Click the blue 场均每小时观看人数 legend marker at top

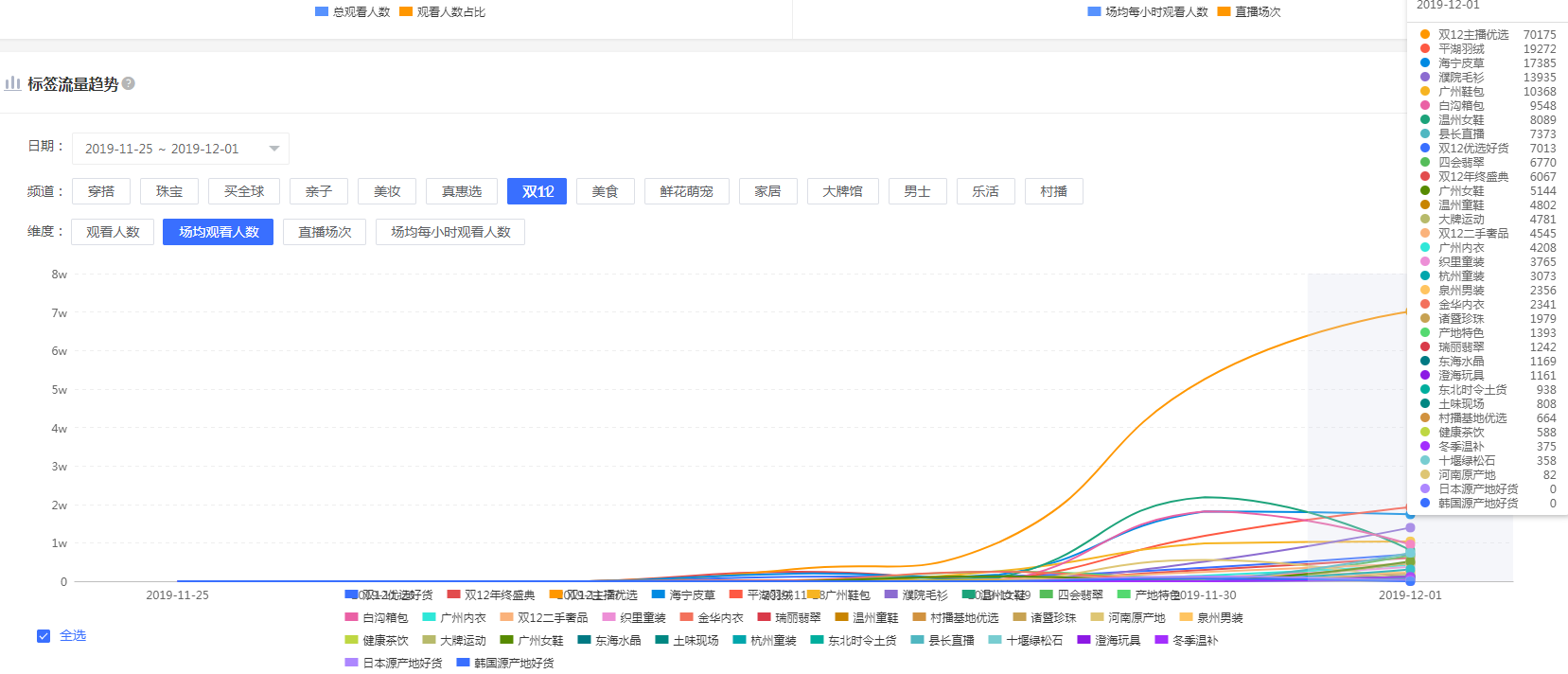(x=1094, y=11)
